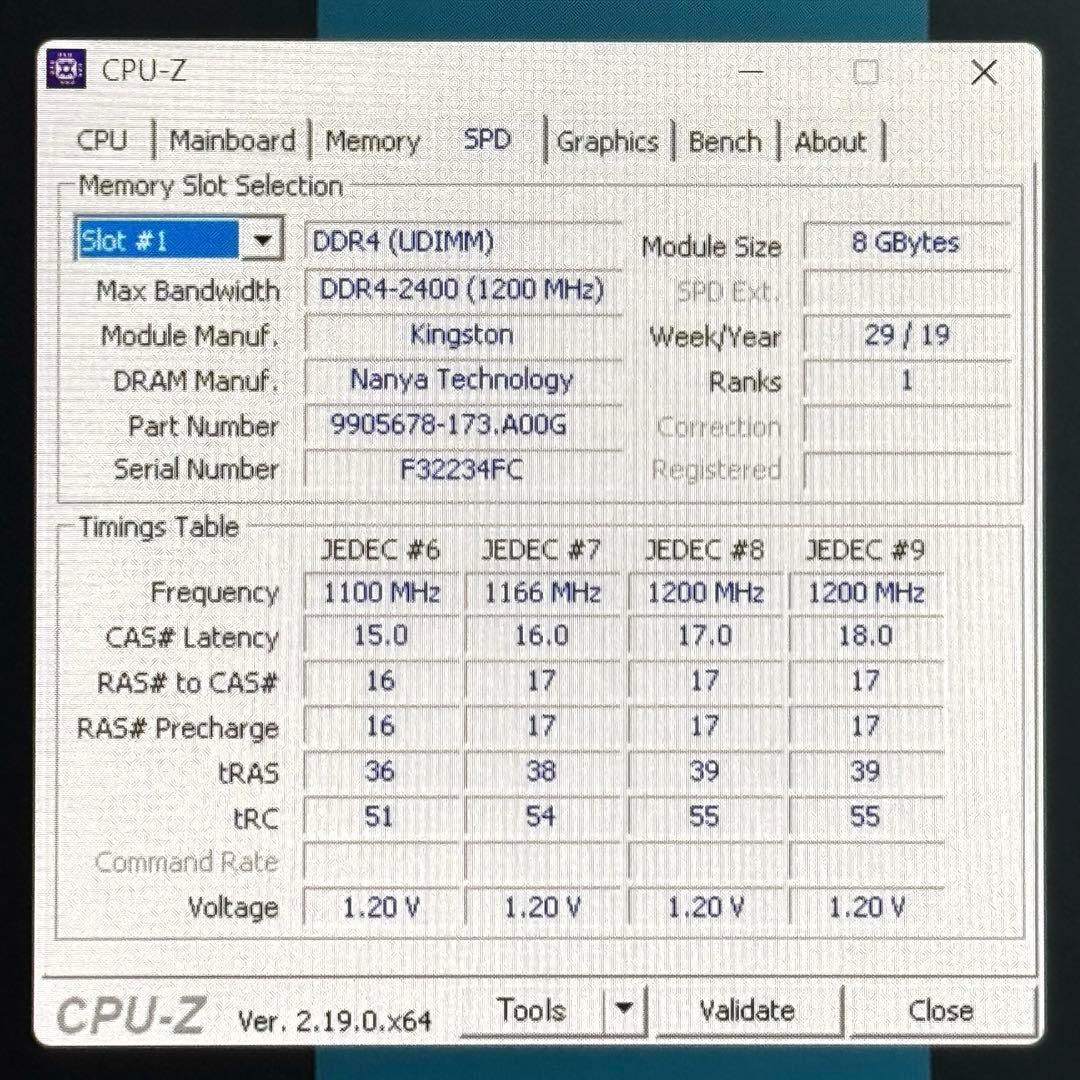Open the CPU tab
This screenshot has height=1080, width=1080.
(102, 141)
